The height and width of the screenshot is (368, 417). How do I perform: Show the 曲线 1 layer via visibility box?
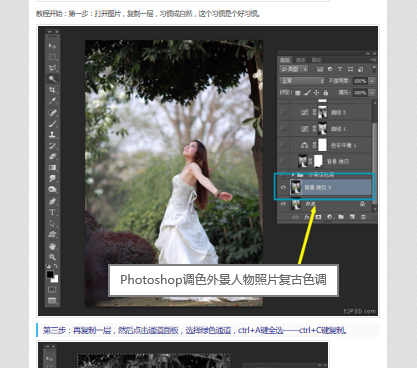(283, 128)
